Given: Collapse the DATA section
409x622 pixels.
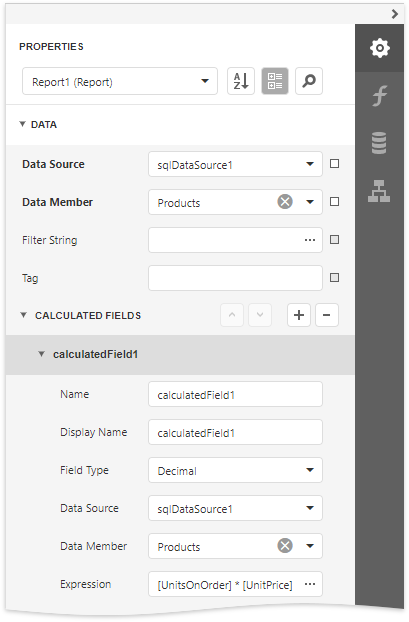Looking at the screenshot, I should (x=23, y=124).
